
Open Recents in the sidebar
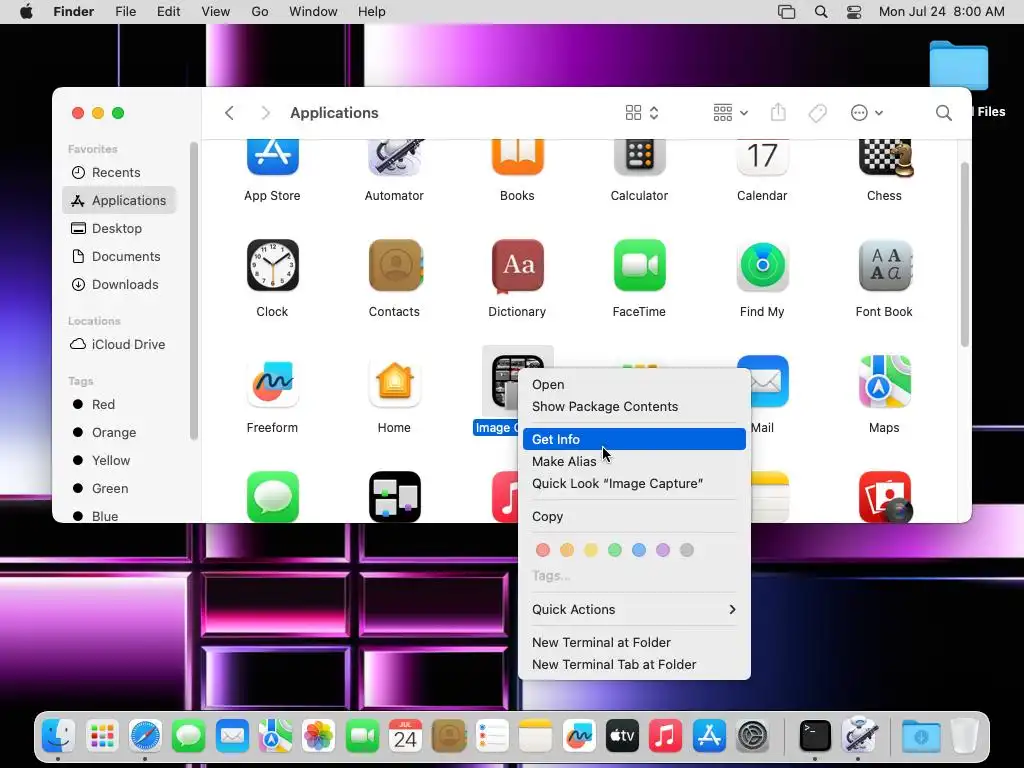[120, 172]
